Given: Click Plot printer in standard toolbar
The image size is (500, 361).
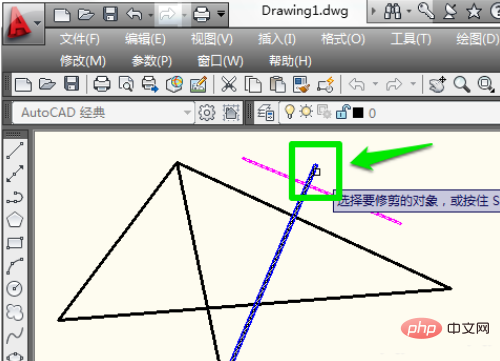Looking at the screenshot, I should click(x=102, y=84).
